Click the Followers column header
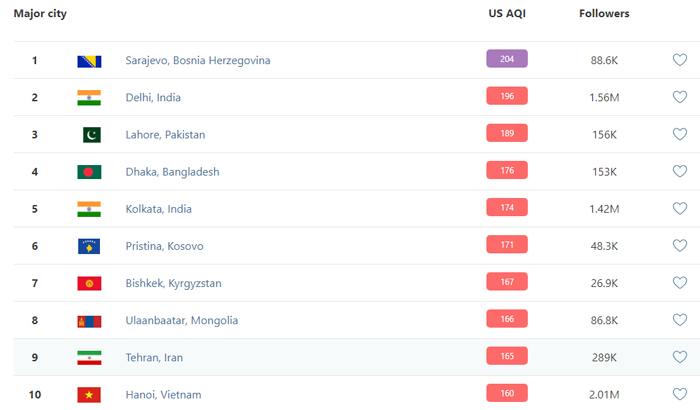700x410 pixels. click(x=604, y=14)
